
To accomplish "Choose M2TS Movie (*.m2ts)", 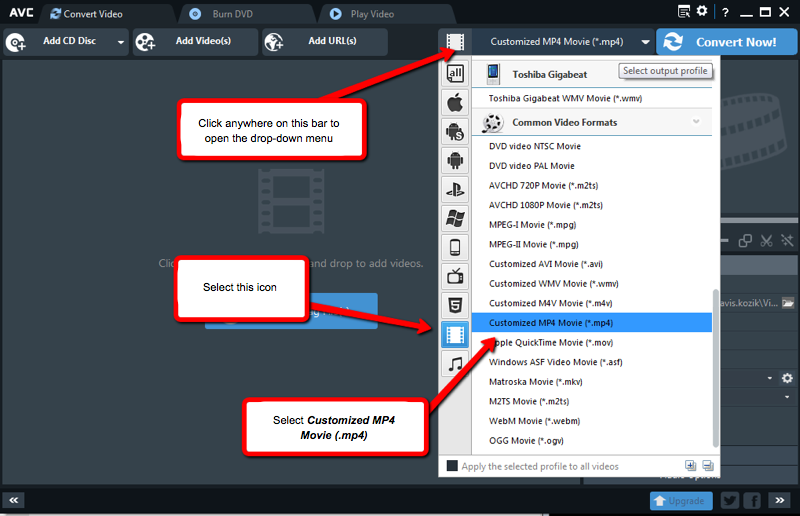I will tap(592, 401).
